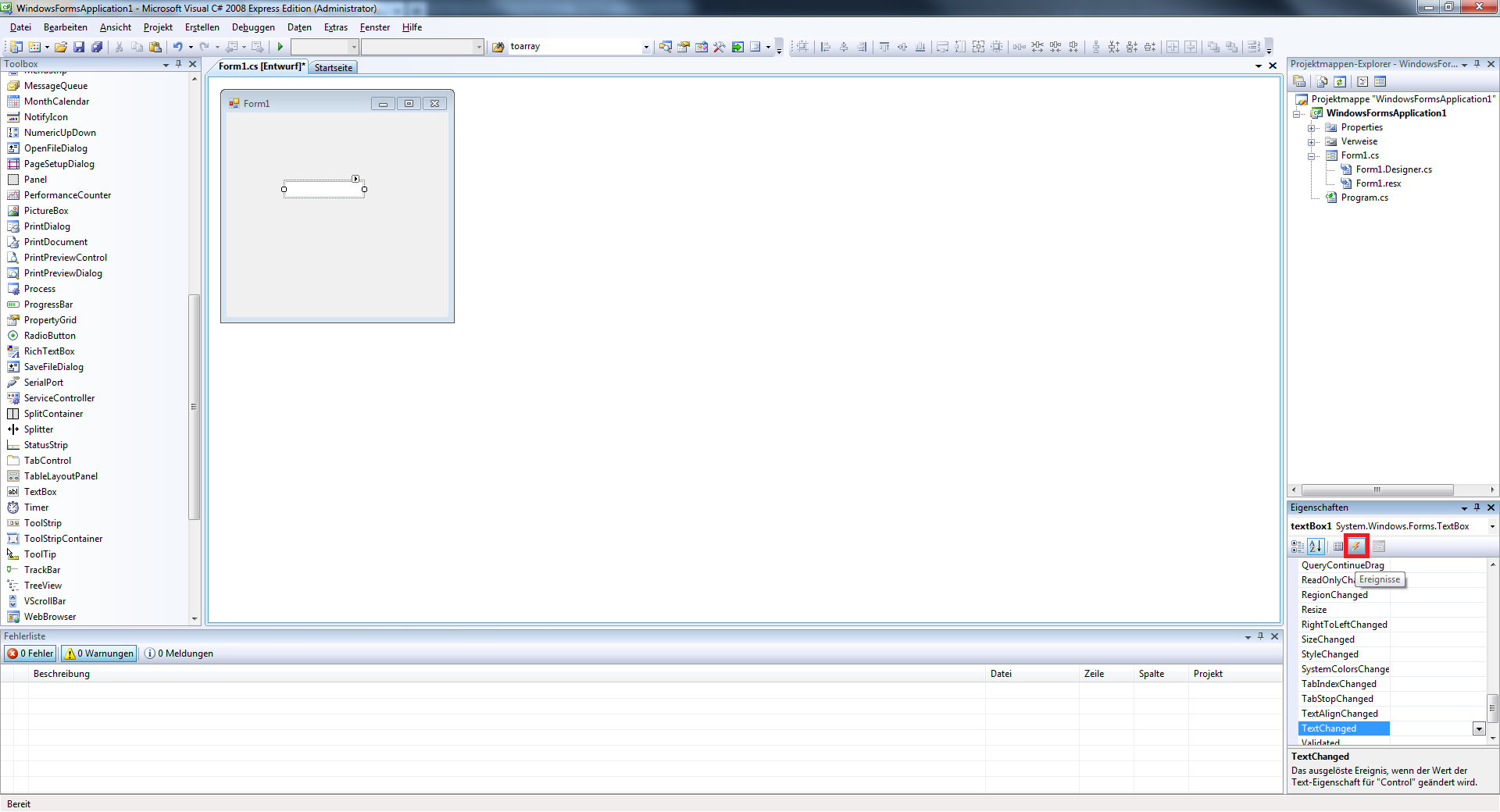The height and width of the screenshot is (812, 1500).
Task: Click the Align Tops layout icon
Action: point(884,47)
